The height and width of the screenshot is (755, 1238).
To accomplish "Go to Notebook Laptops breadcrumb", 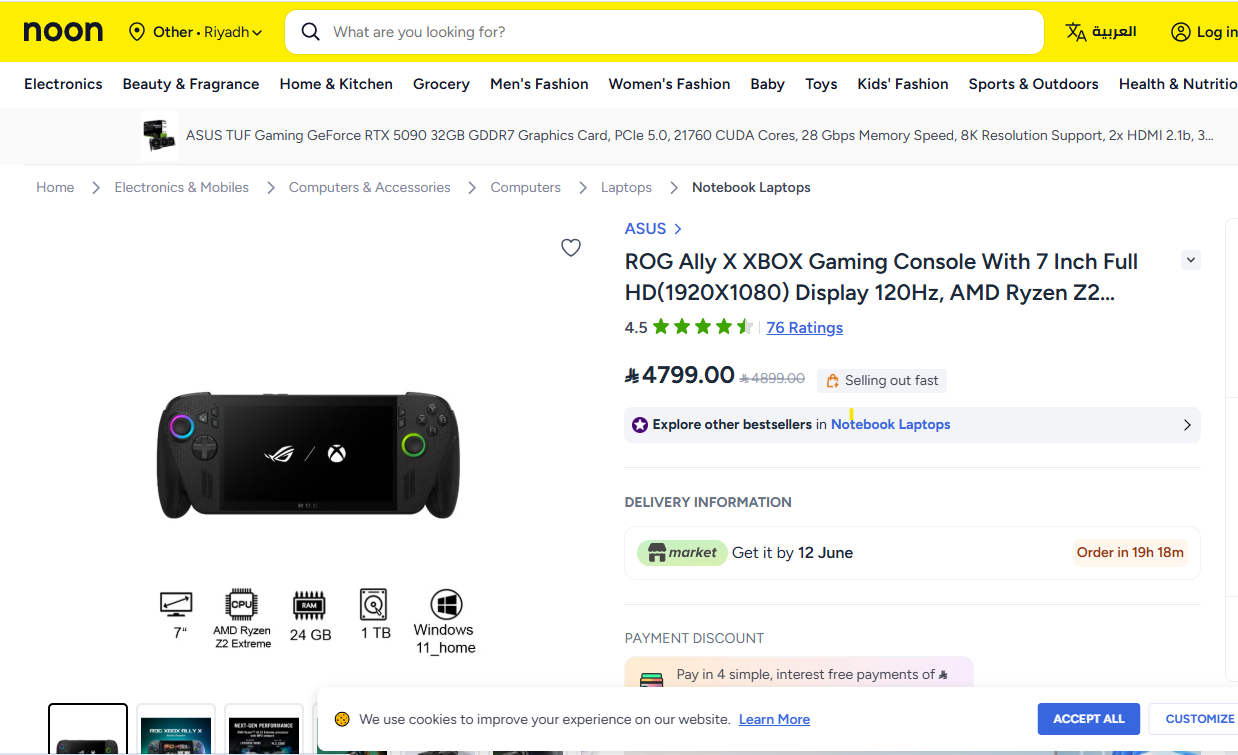I will coord(751,187).
